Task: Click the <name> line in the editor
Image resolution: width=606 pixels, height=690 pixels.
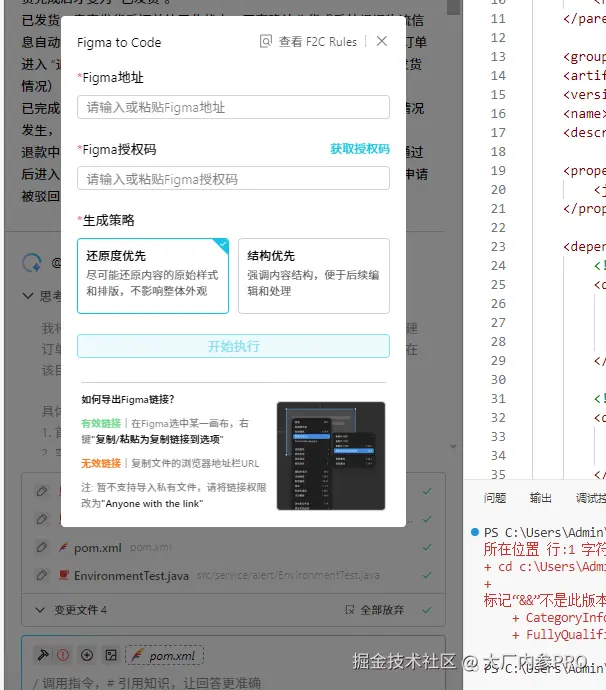Action: [x=584, y=114]
